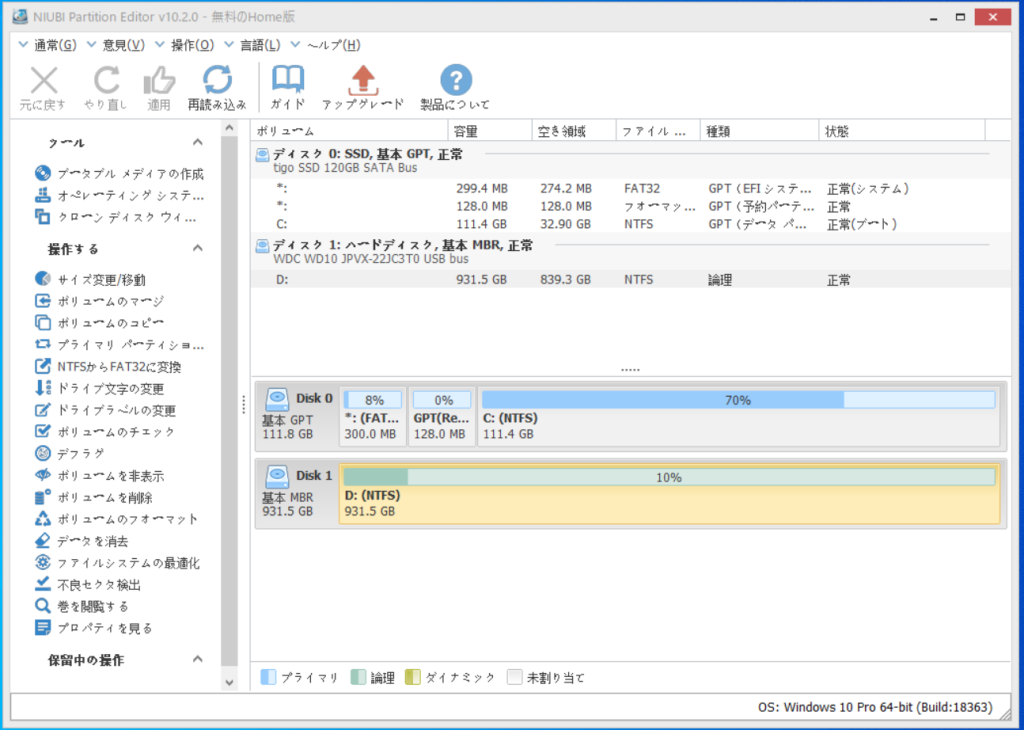
Task: Select Create bootable media (ブータブル メディアの作成)
Action: click(x=119, y=174)
